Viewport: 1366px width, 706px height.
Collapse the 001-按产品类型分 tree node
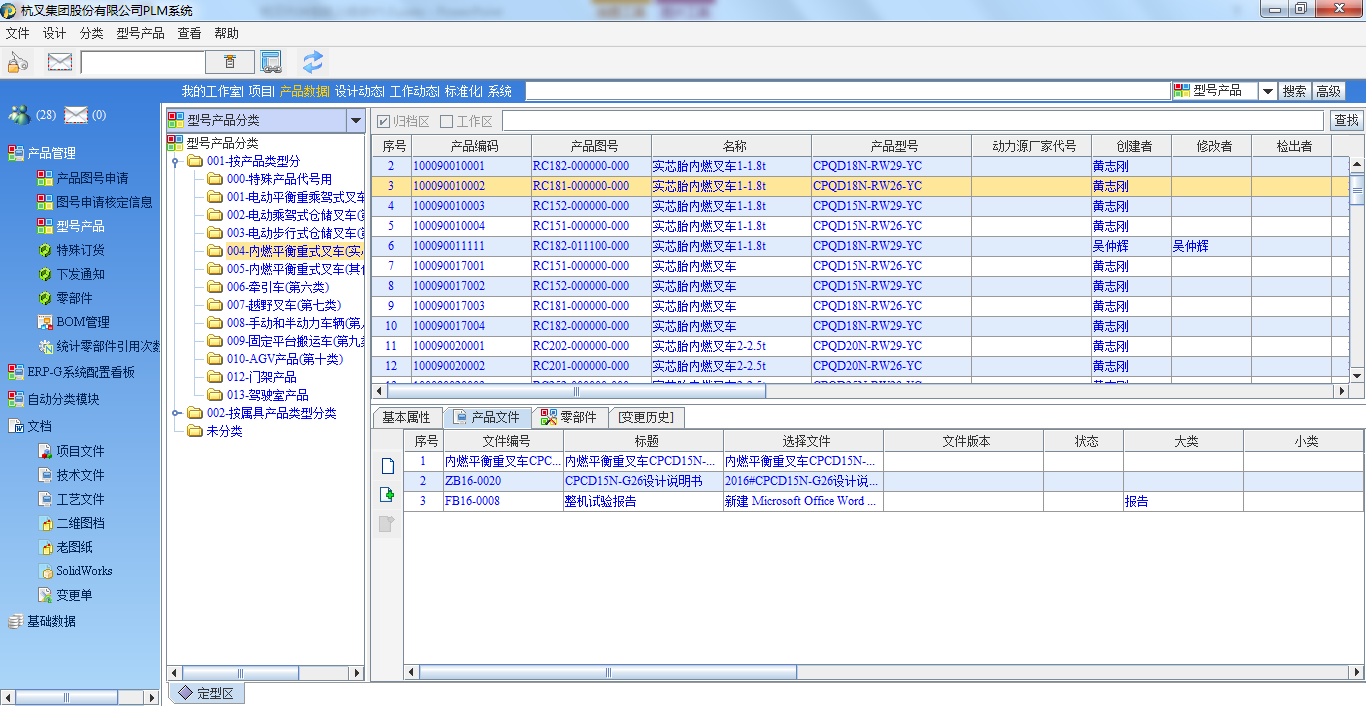(176, 161)
